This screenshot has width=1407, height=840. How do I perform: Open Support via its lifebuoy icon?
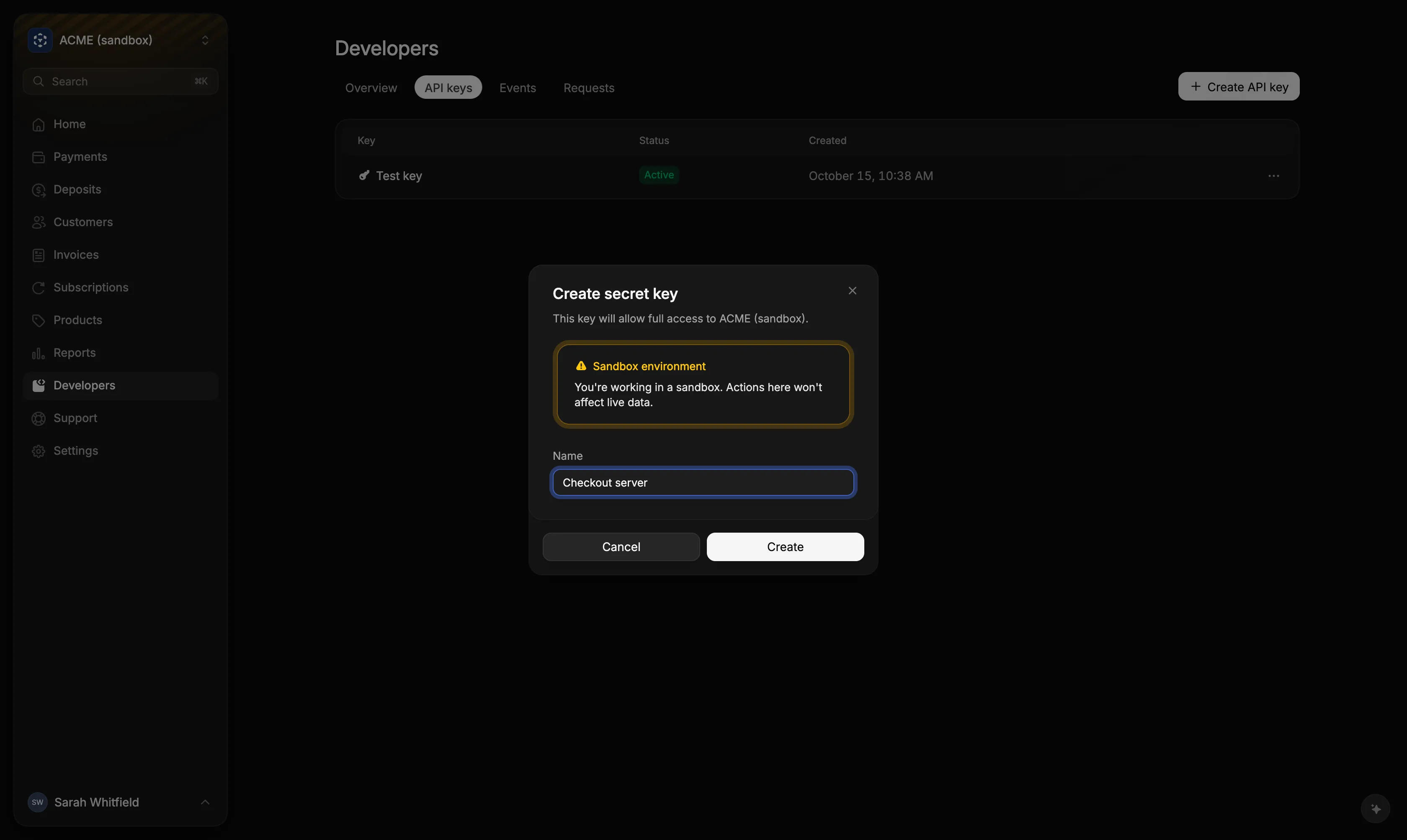point(39,419)
